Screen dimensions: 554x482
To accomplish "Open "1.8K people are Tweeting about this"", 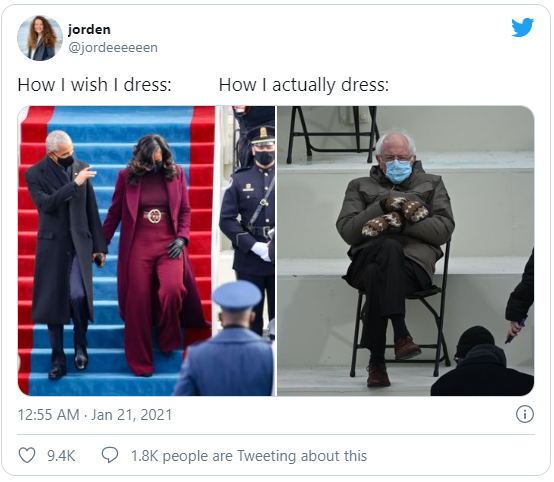I will 249,456.
